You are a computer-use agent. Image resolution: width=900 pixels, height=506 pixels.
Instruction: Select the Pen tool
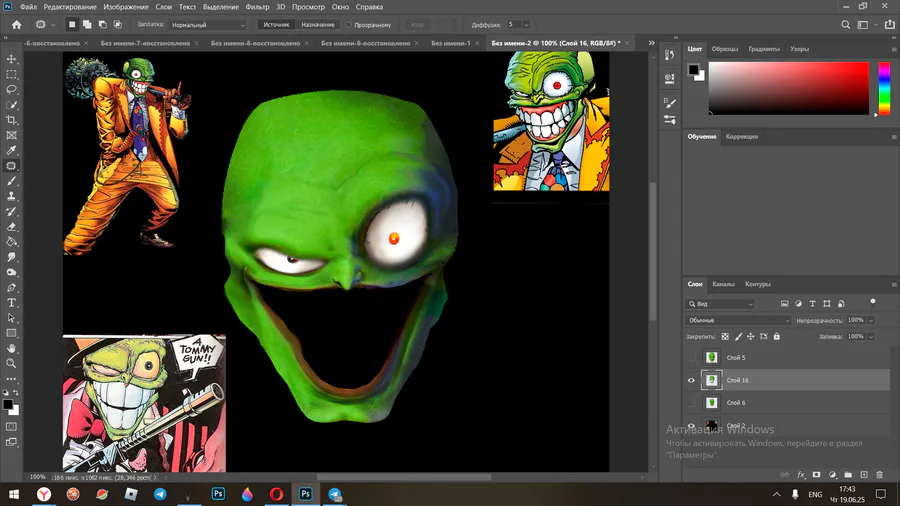coord(11,287)
